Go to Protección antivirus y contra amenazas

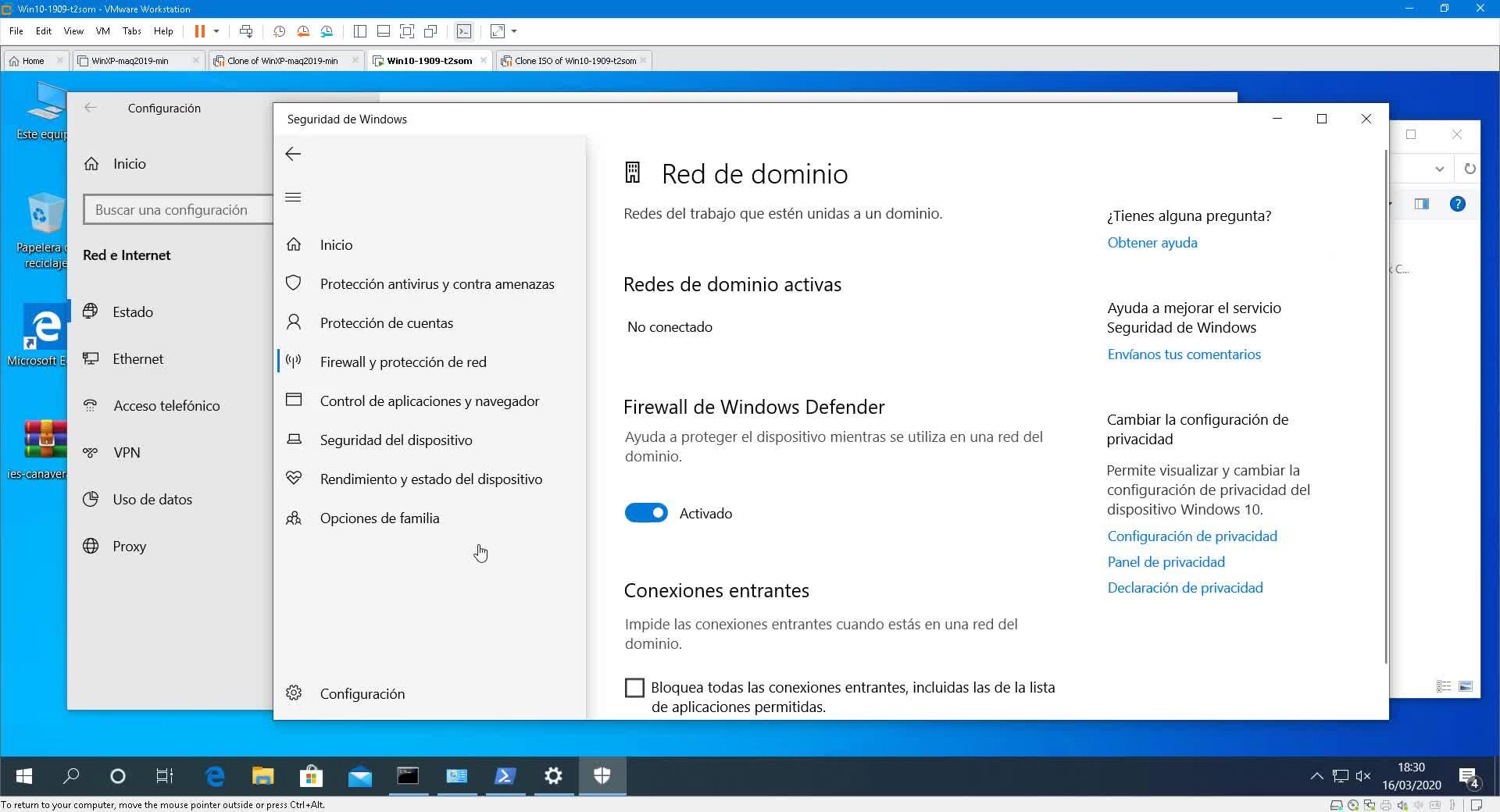[x=430, y=284]
